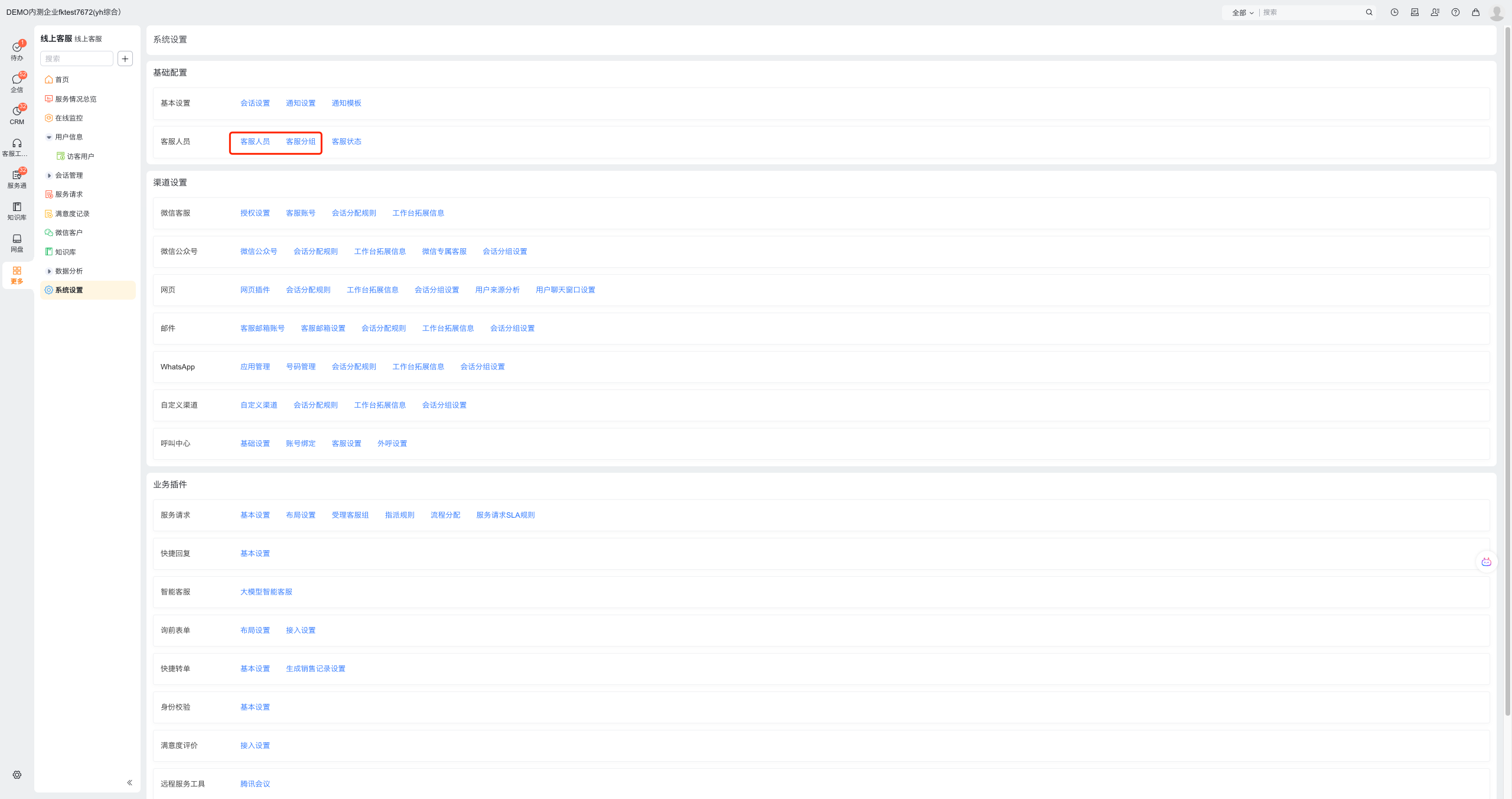1512x799 pixels.
Task: Open the floating assistant robot icon
Action: [1486, 562]
